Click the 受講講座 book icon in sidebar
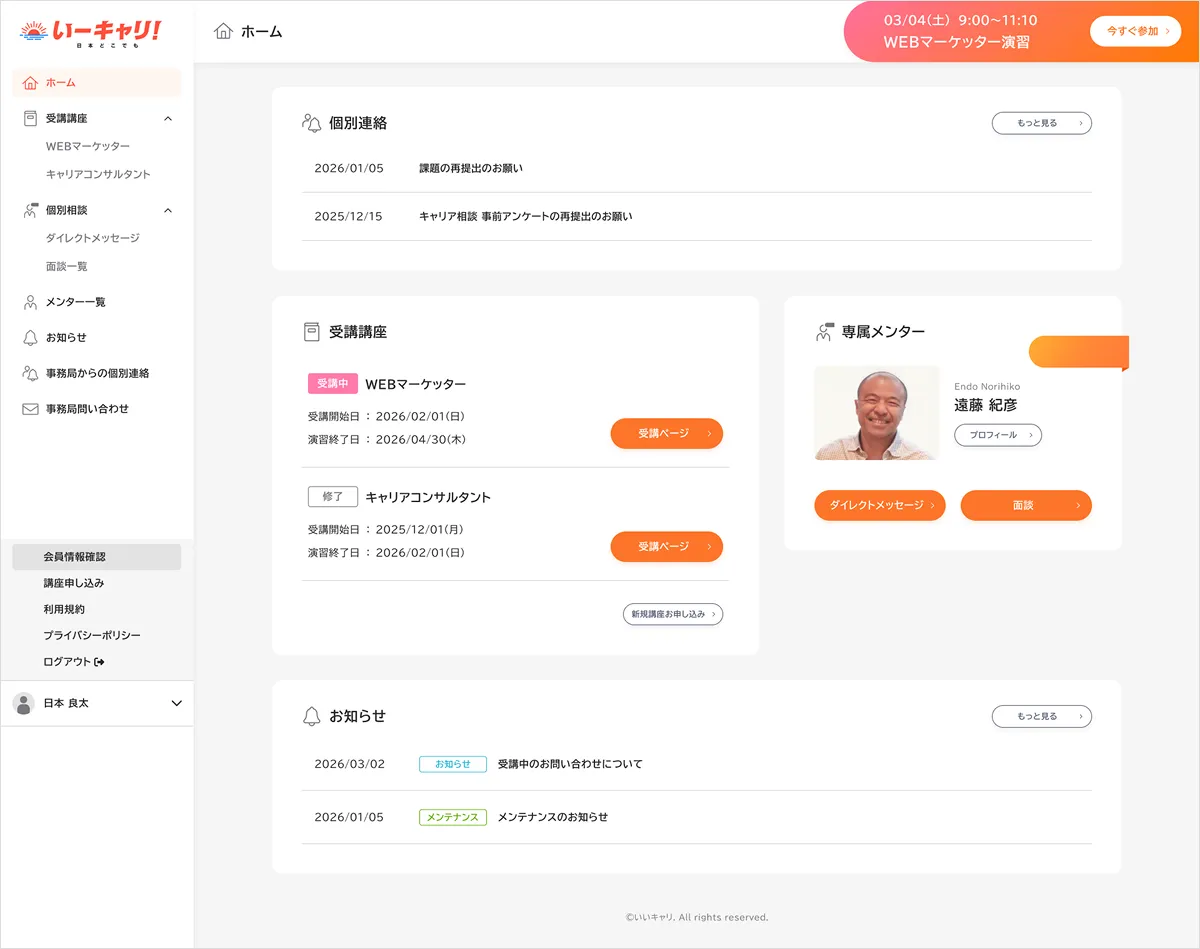The height and width of the screenshot is (949, 1200). point(30,119)
